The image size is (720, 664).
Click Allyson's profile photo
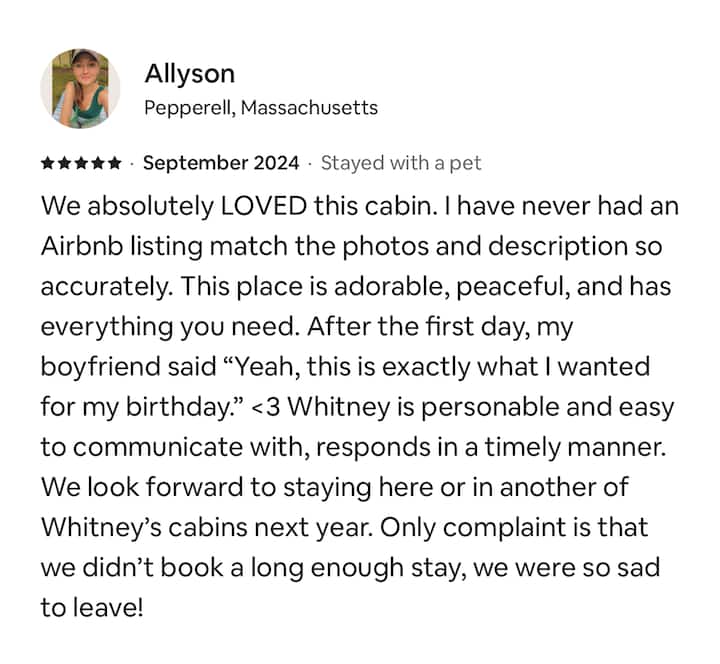click(x=80, y=88)
